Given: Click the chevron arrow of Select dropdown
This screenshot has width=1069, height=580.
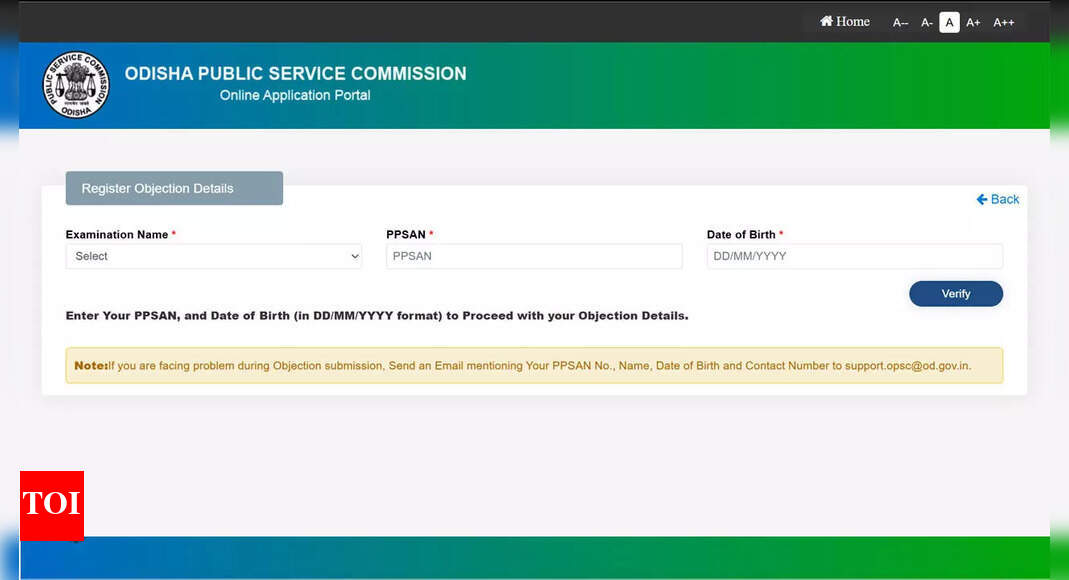Looking at the screenshot, I should (354, 257).
